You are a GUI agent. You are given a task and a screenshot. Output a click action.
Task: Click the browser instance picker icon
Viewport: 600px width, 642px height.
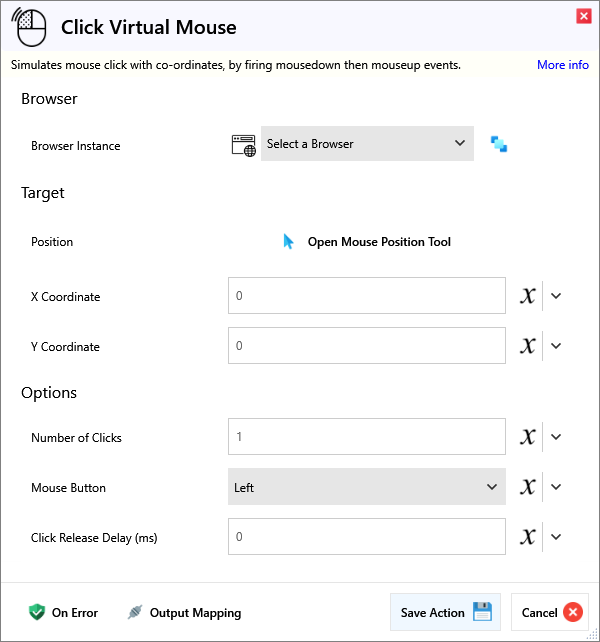coord(499,144)
